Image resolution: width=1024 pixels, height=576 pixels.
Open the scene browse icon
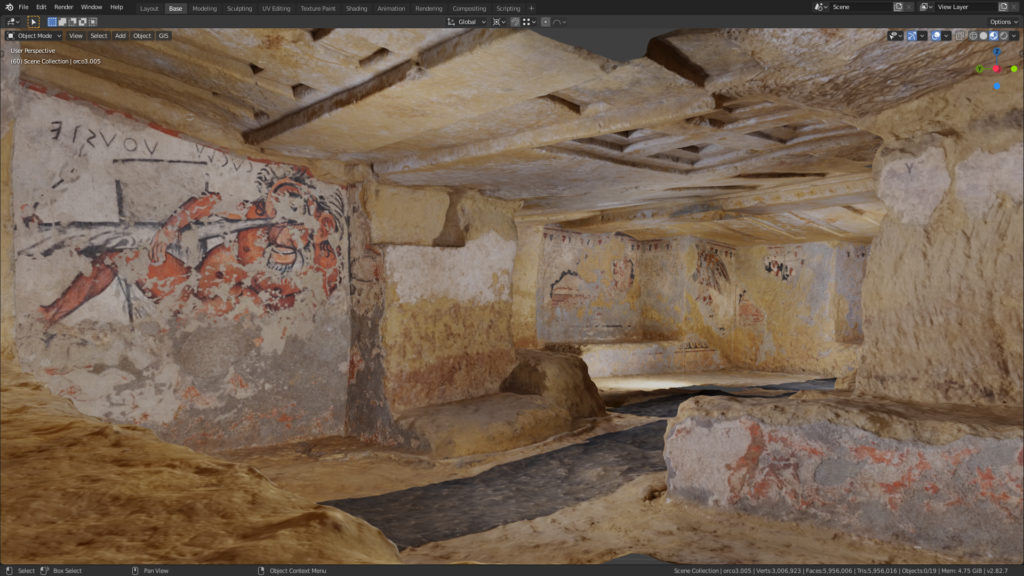(822, 7)
